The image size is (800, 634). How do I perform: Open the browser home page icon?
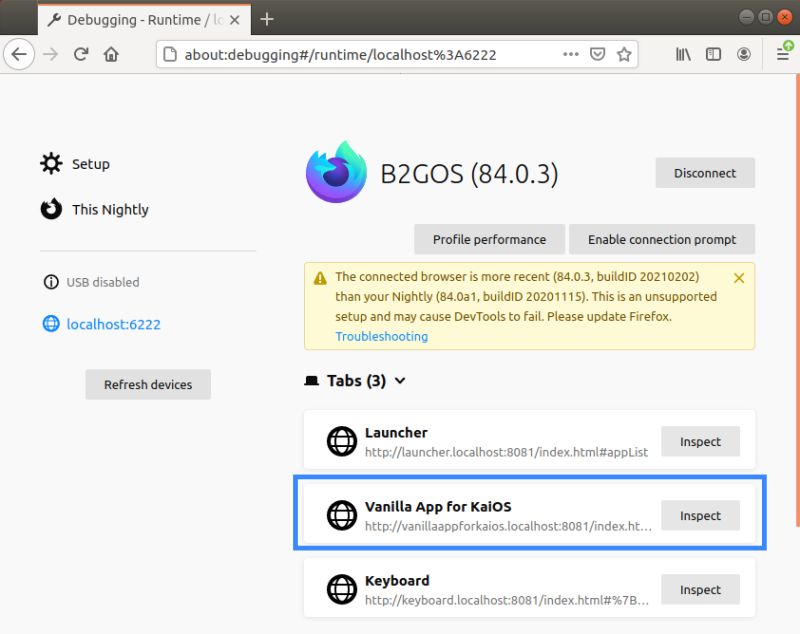click(110, 54)
